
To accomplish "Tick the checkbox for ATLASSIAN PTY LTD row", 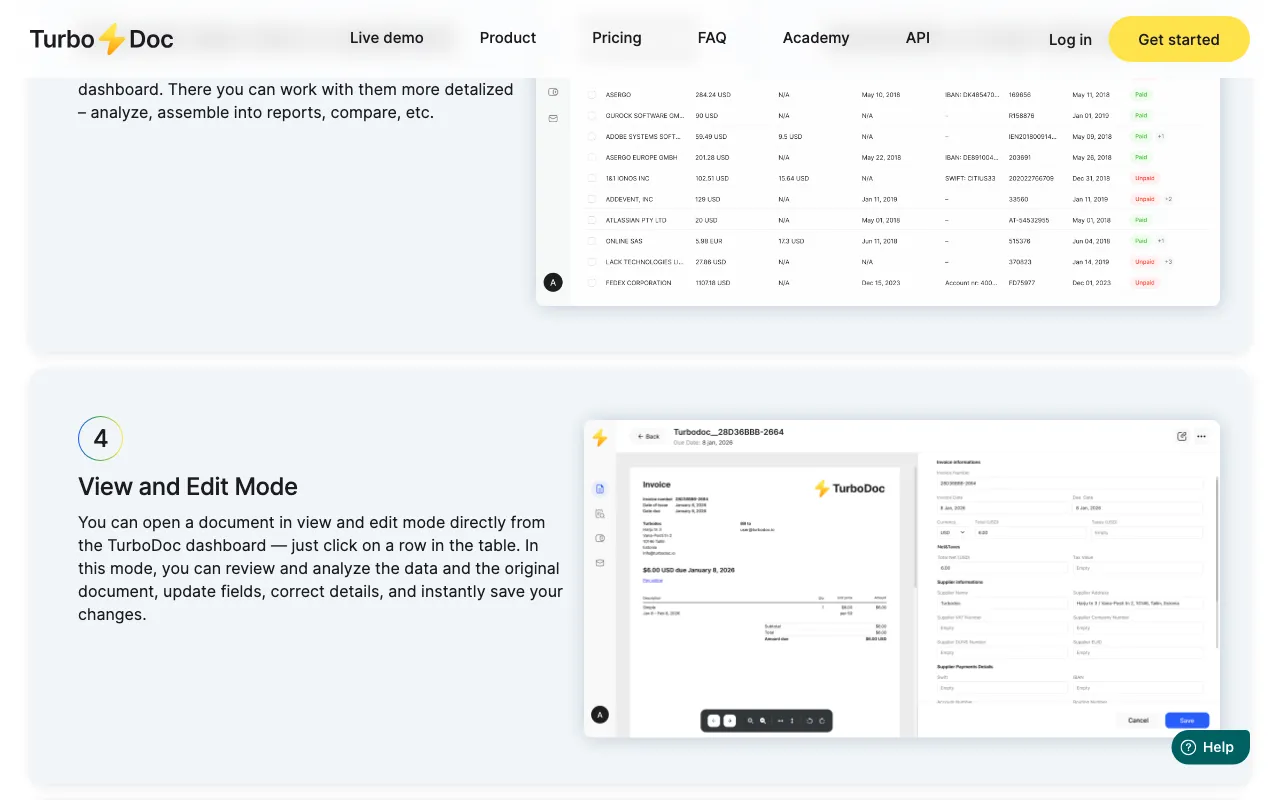I will coord(591,220).
